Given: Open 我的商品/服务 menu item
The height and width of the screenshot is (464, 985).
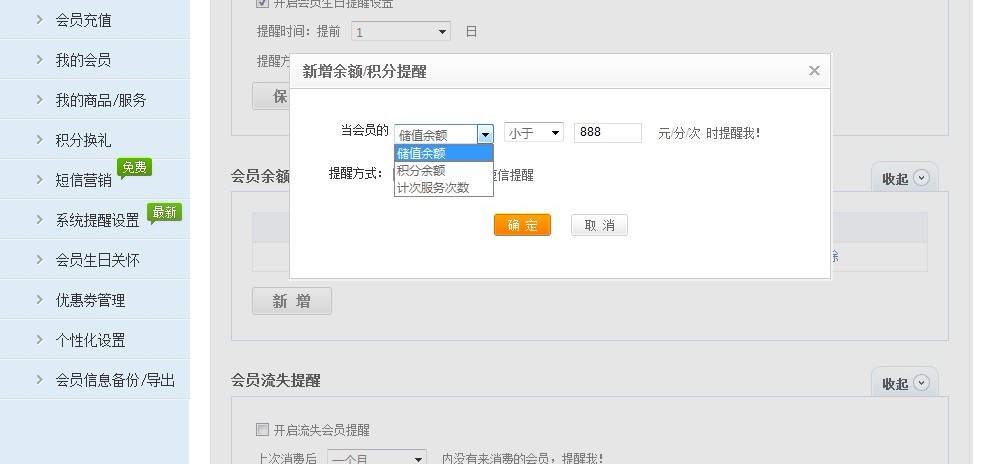Looking at the screenshot, I should 101,100.
